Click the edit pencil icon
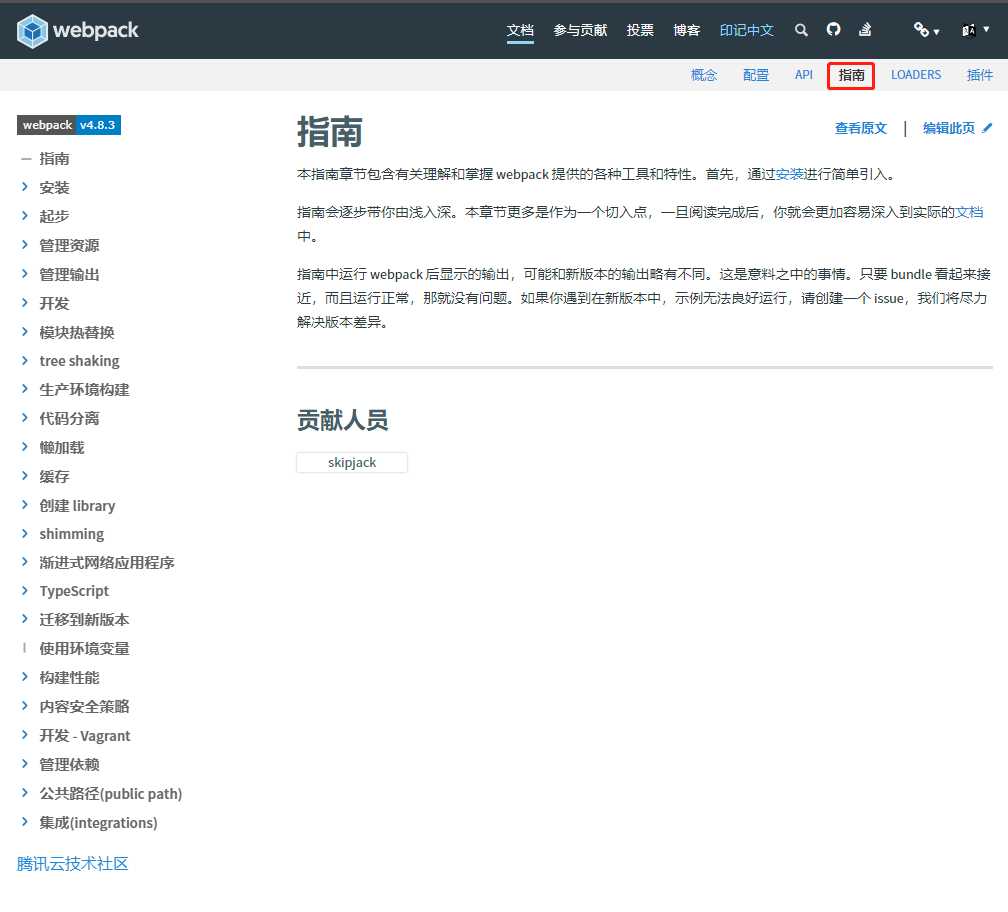 [x=987, y=128]
